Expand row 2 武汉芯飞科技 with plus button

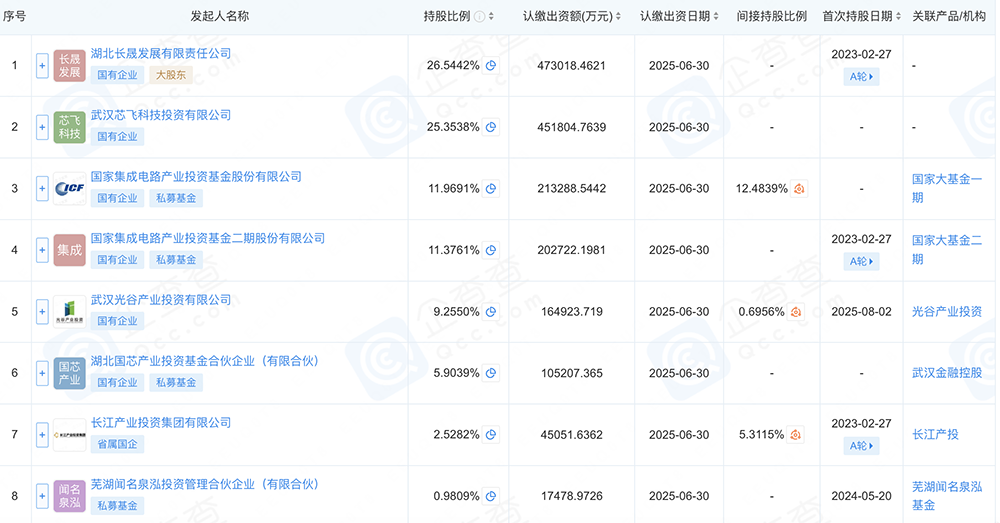[x=42, y=128]
